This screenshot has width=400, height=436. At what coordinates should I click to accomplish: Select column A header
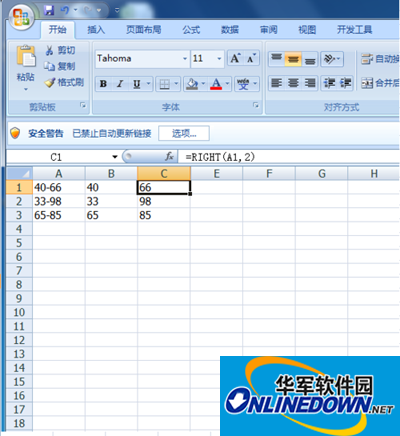[x=59, y=173]
